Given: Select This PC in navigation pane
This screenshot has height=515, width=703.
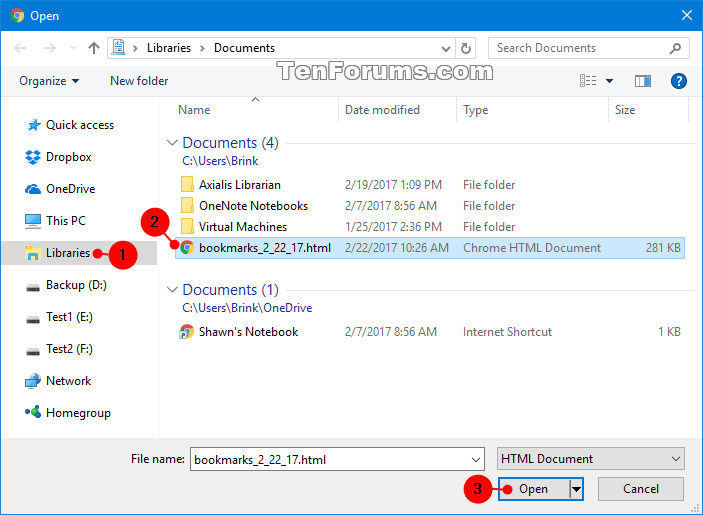Looking at the screenshot, I should tap(55, 221).
